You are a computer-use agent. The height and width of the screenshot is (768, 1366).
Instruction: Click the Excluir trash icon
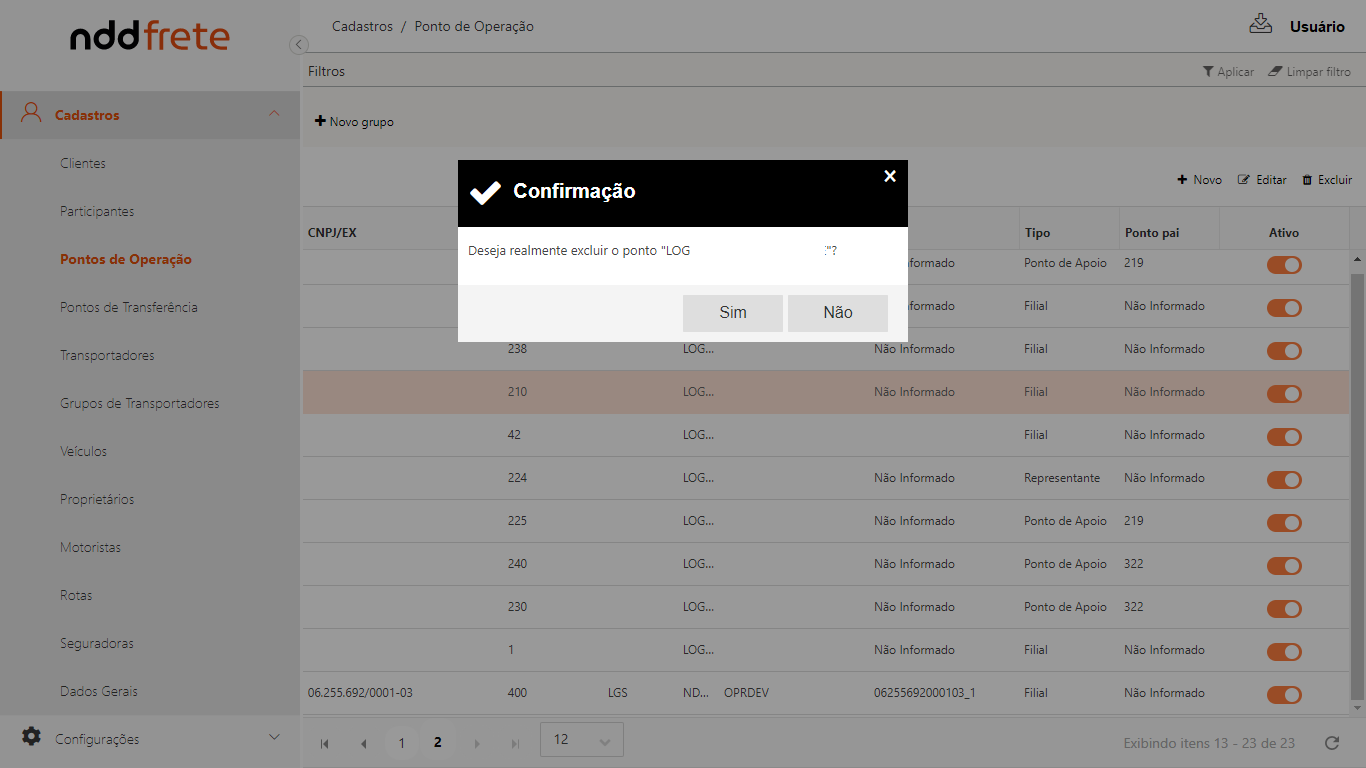(x=1307, y=180)
